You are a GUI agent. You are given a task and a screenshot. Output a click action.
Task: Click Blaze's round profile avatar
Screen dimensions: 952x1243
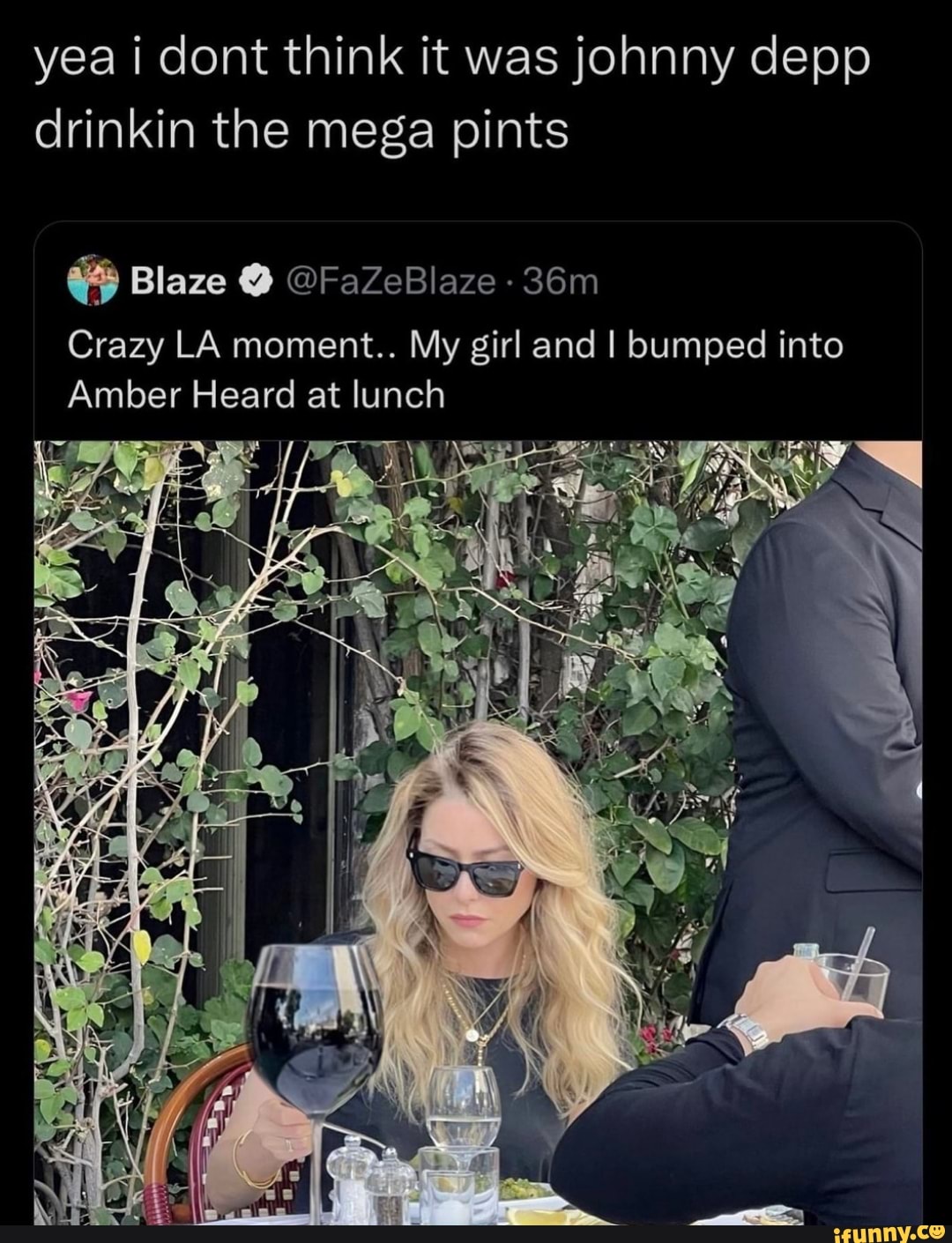(x=92, y=280)
